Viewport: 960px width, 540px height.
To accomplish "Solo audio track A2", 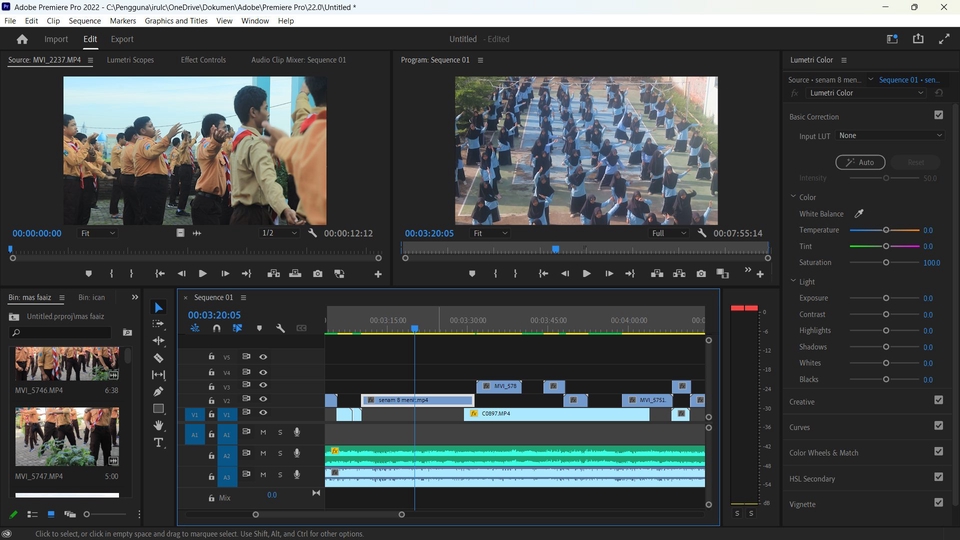I will coord(280,454).
